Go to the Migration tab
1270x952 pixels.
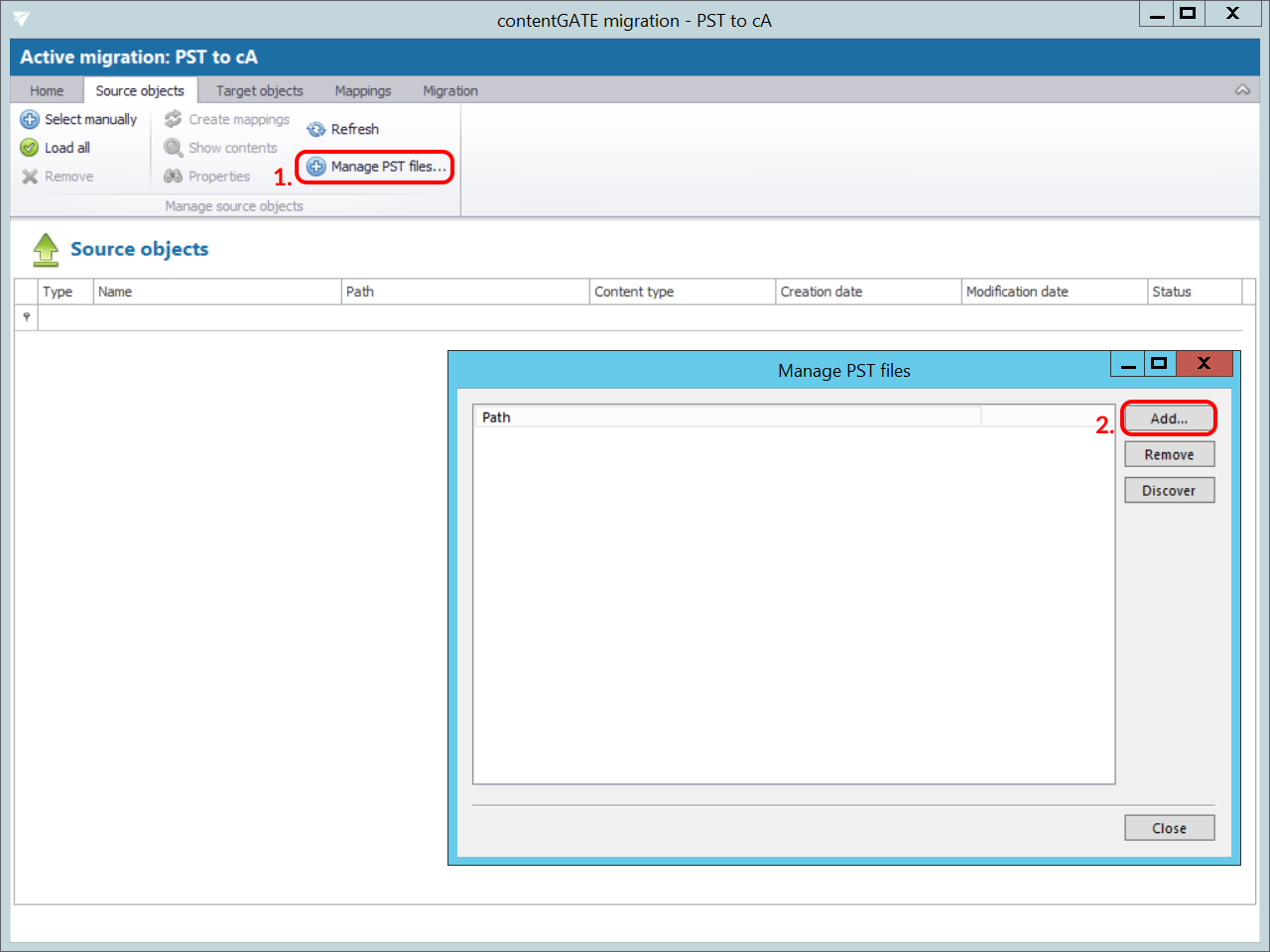click(450, 91)
